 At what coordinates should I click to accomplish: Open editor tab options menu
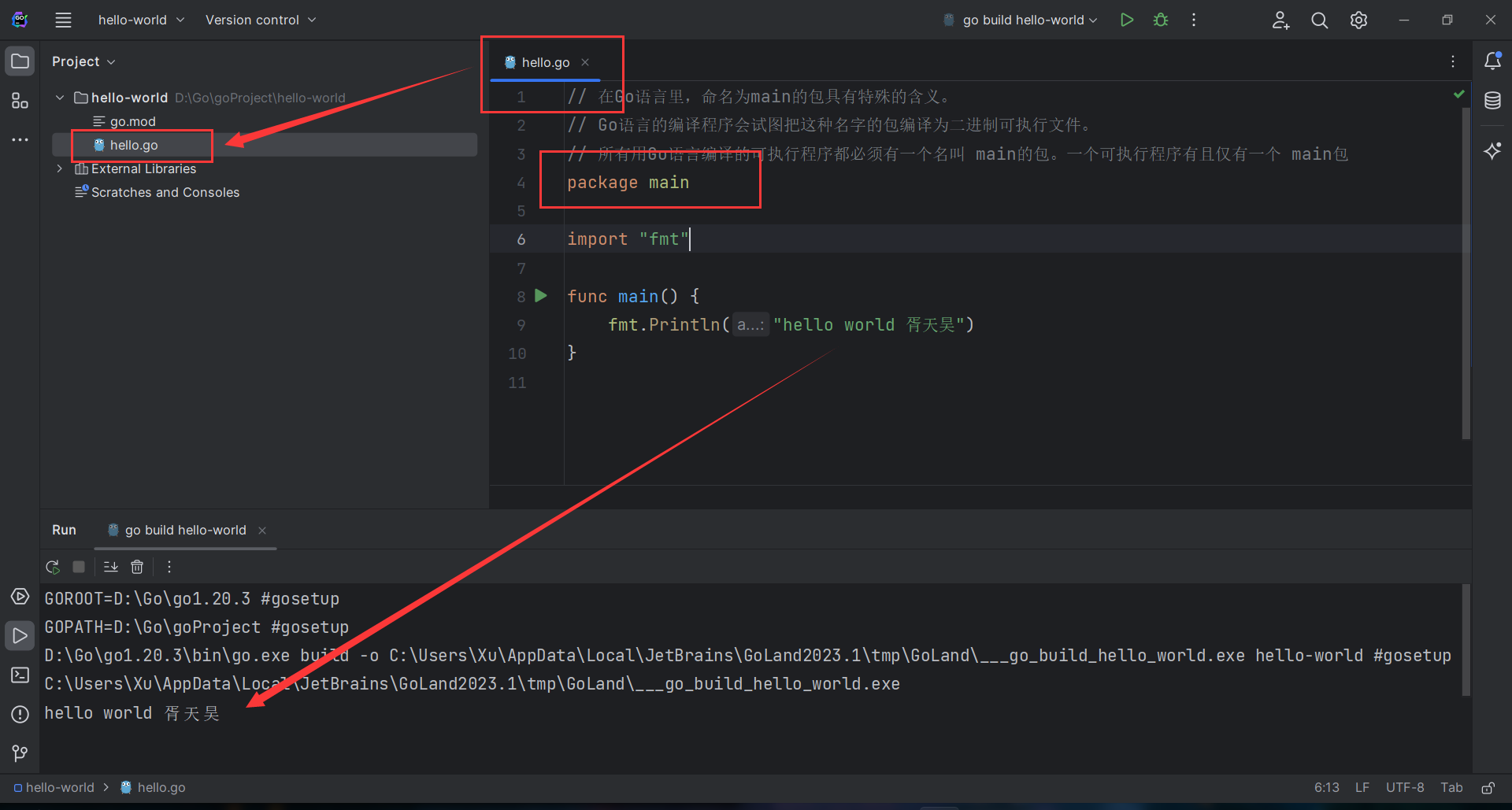tap(1453, 61)
